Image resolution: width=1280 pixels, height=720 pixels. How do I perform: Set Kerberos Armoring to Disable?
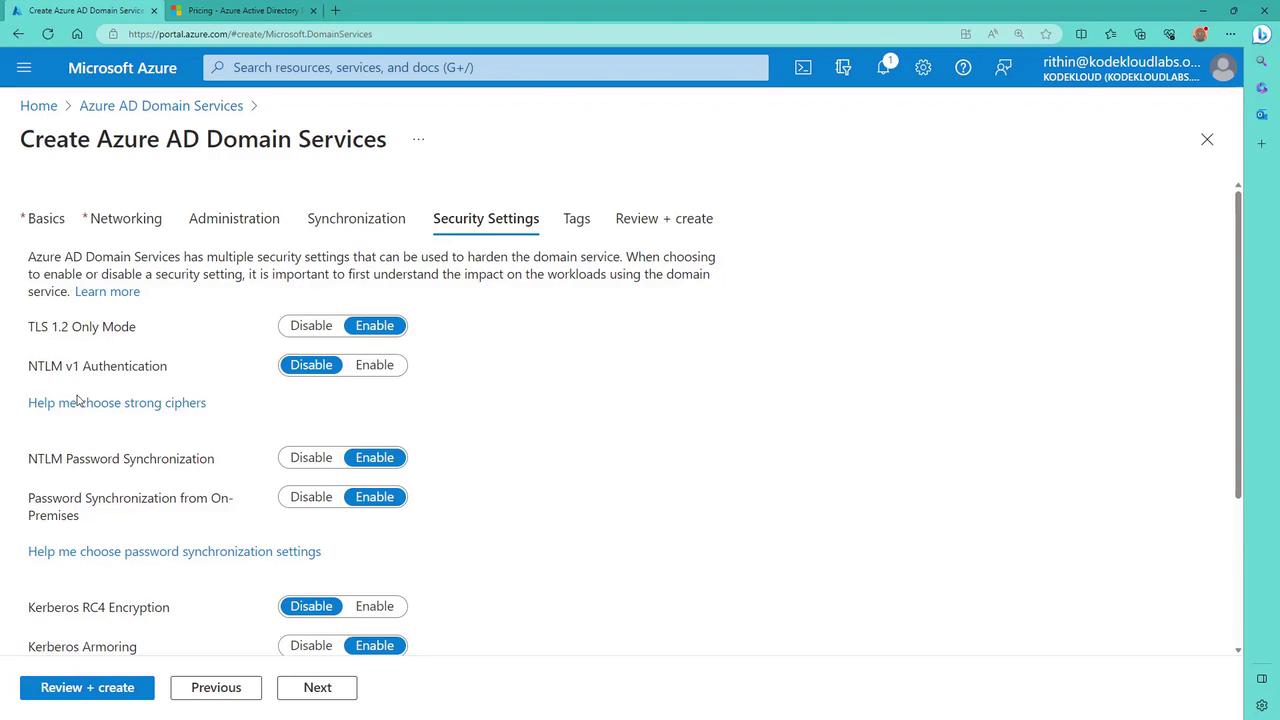[x=311, y=646]
